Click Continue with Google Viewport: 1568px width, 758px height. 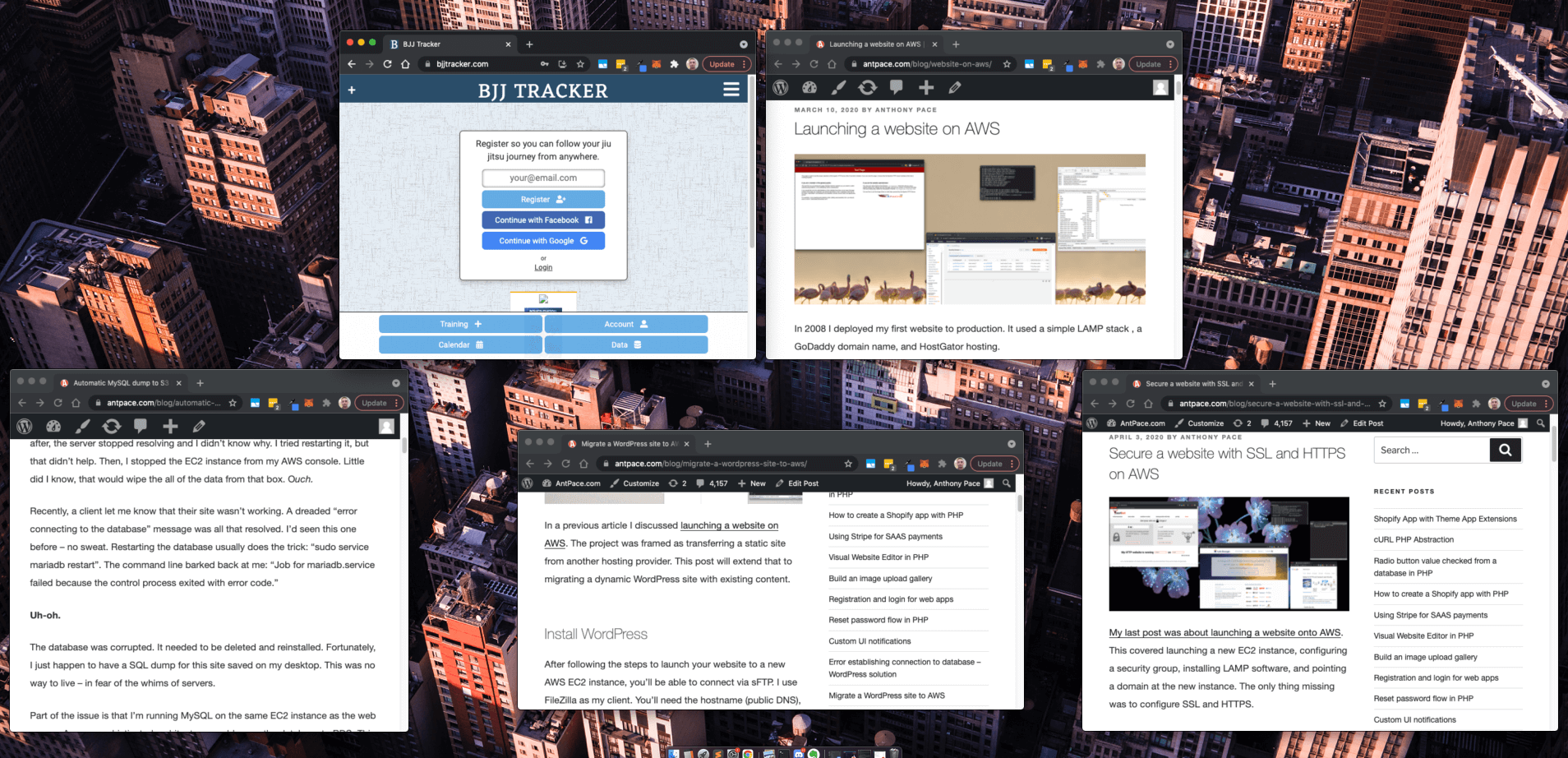[x=543, y=241]
